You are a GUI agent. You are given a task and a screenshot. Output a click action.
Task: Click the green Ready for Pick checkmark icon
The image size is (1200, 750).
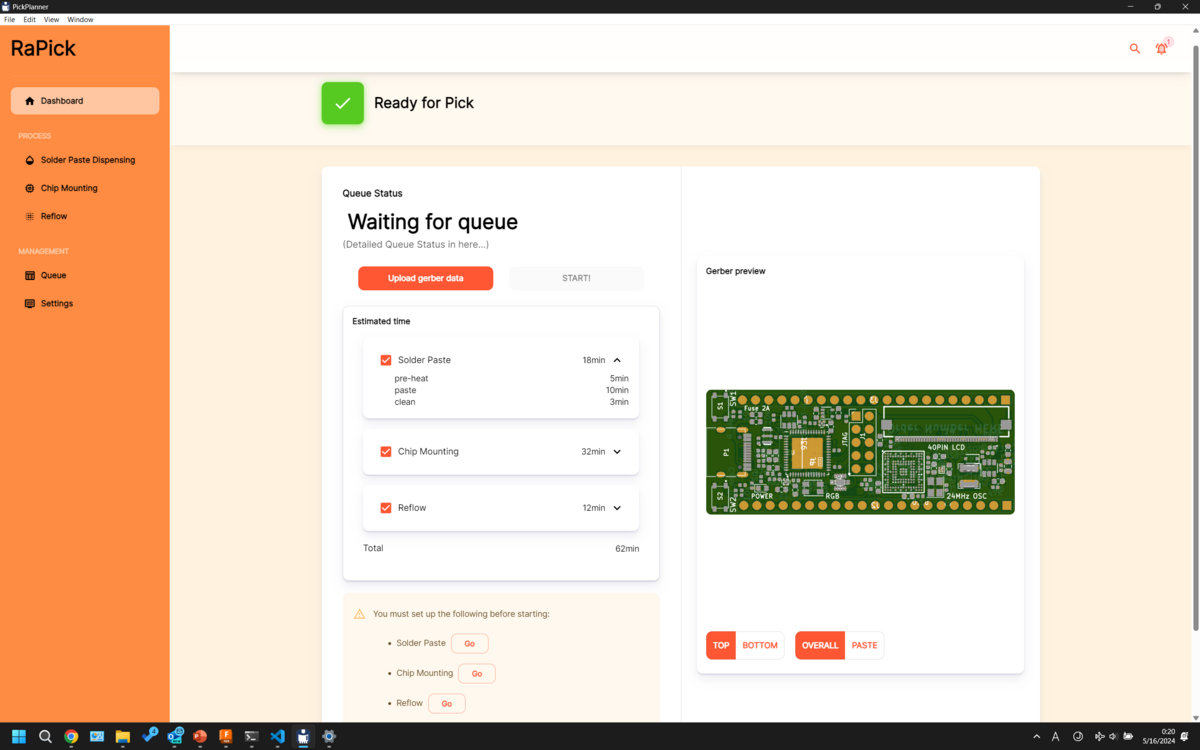coord(342,103)
